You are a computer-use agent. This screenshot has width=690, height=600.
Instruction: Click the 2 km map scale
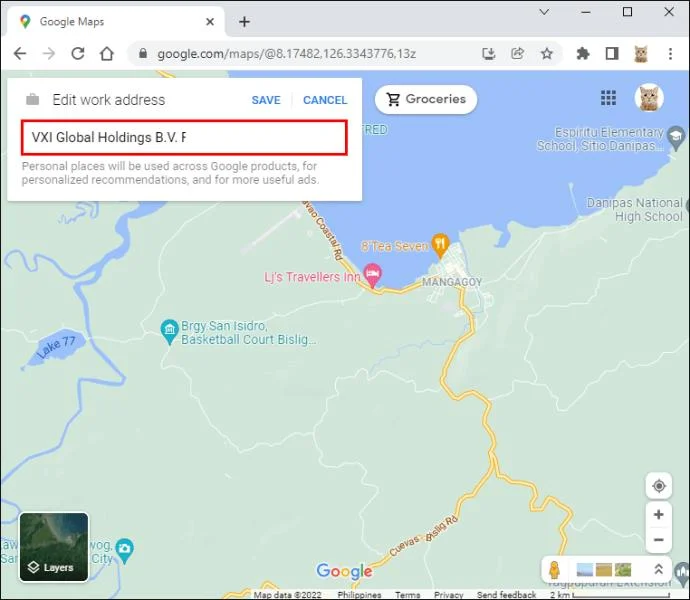609,595
